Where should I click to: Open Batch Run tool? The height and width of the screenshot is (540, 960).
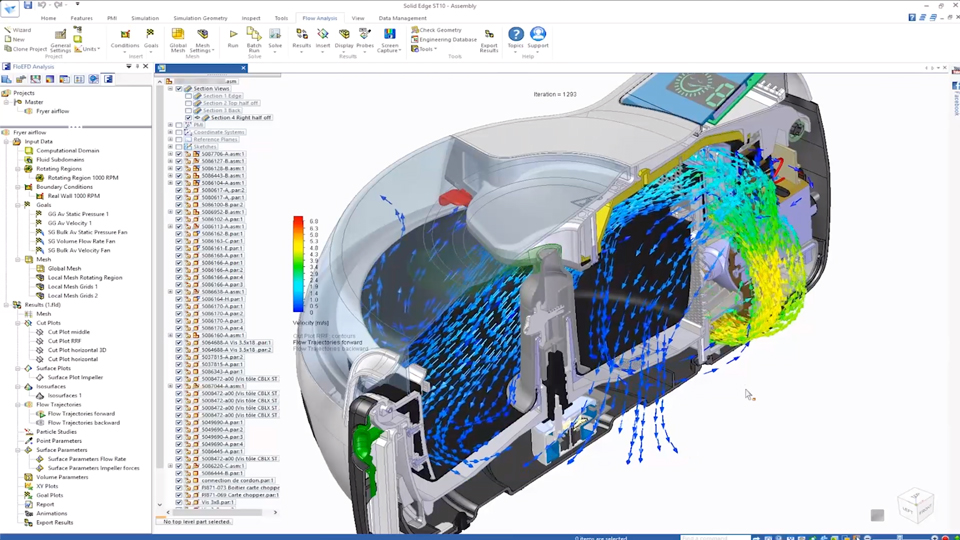pyautogui.click(x=253, y=40)
